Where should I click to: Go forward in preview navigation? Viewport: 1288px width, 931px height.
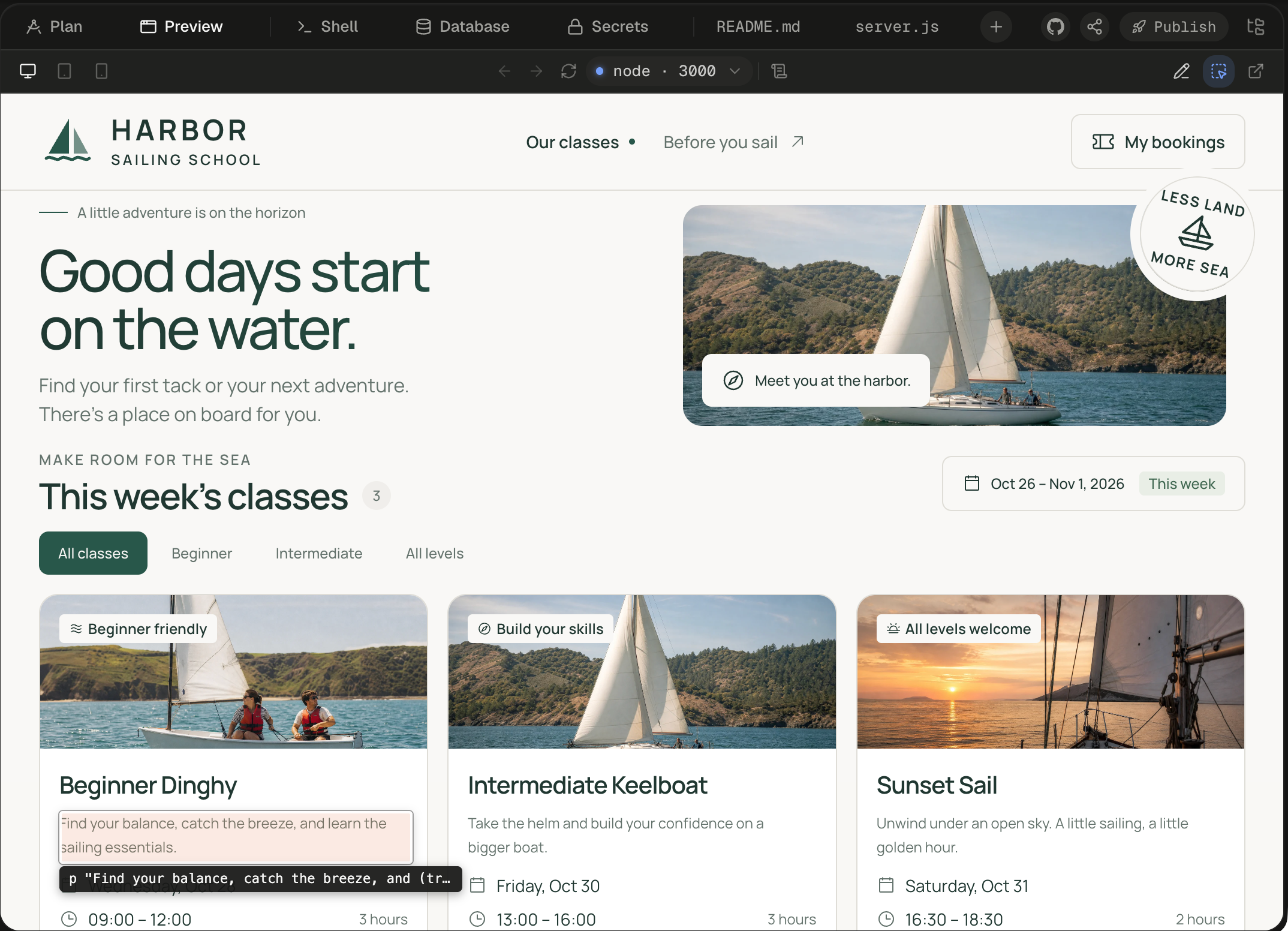pos(536,71)
